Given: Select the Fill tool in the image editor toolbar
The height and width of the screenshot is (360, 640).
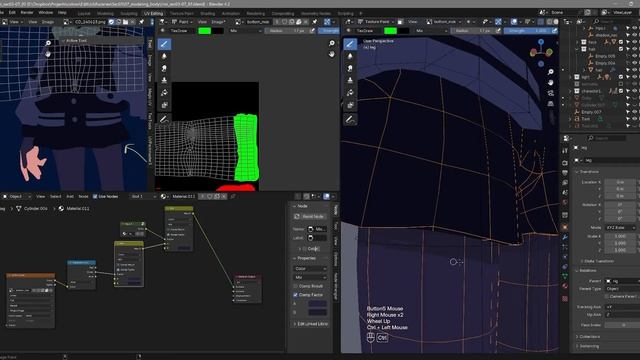Looking at the screenshot, I should coord(164,93).
